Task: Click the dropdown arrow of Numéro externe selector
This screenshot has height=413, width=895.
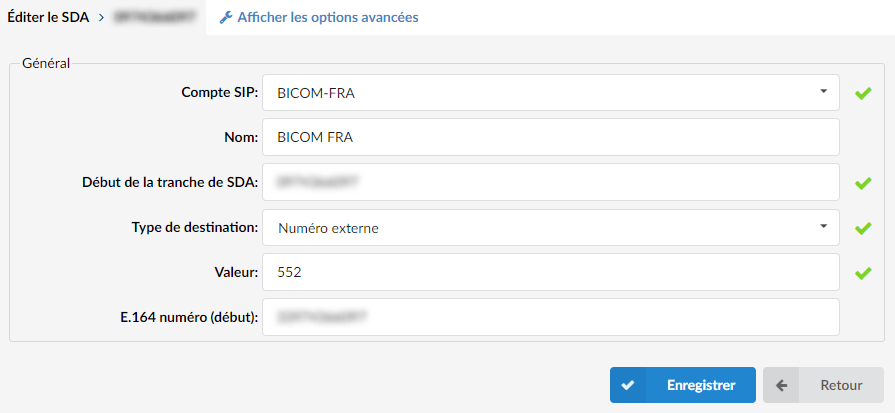Action: [x=823, y=226]
